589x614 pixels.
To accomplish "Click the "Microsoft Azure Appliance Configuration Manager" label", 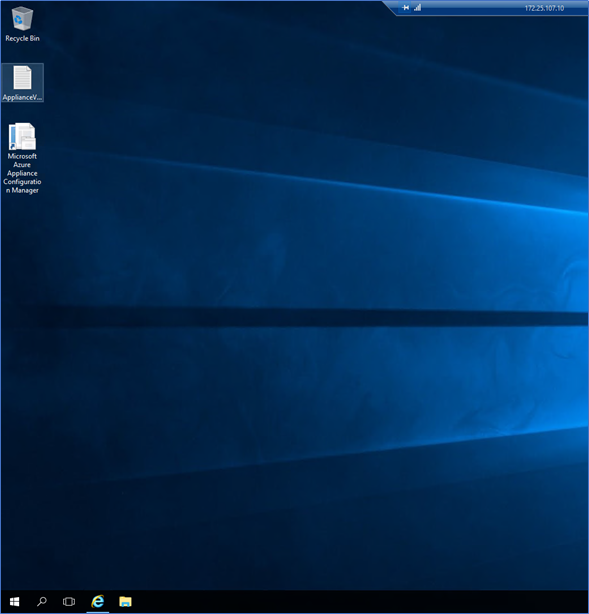I will coord(22,173).
